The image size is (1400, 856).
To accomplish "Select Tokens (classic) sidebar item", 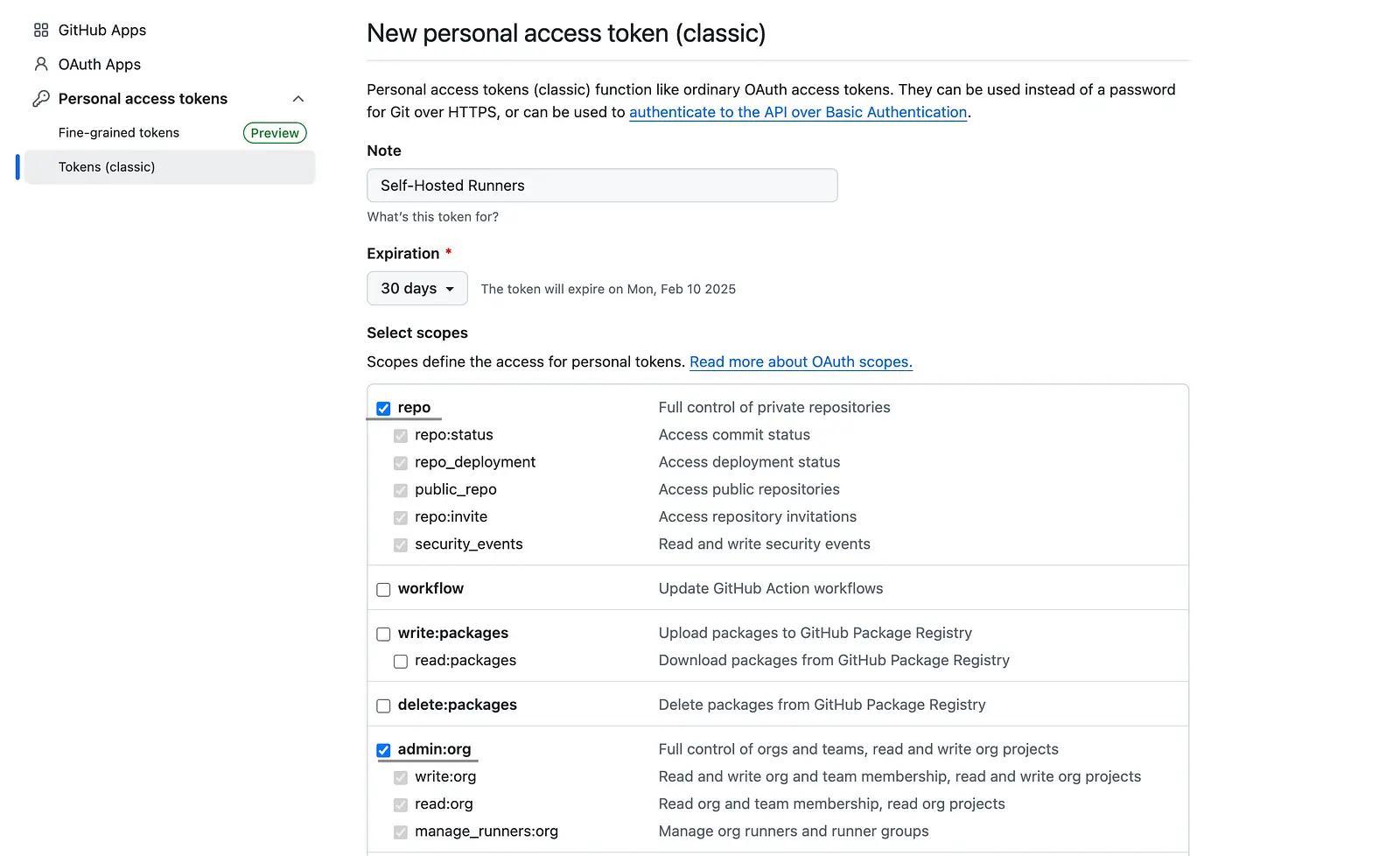I will [170, 167].
